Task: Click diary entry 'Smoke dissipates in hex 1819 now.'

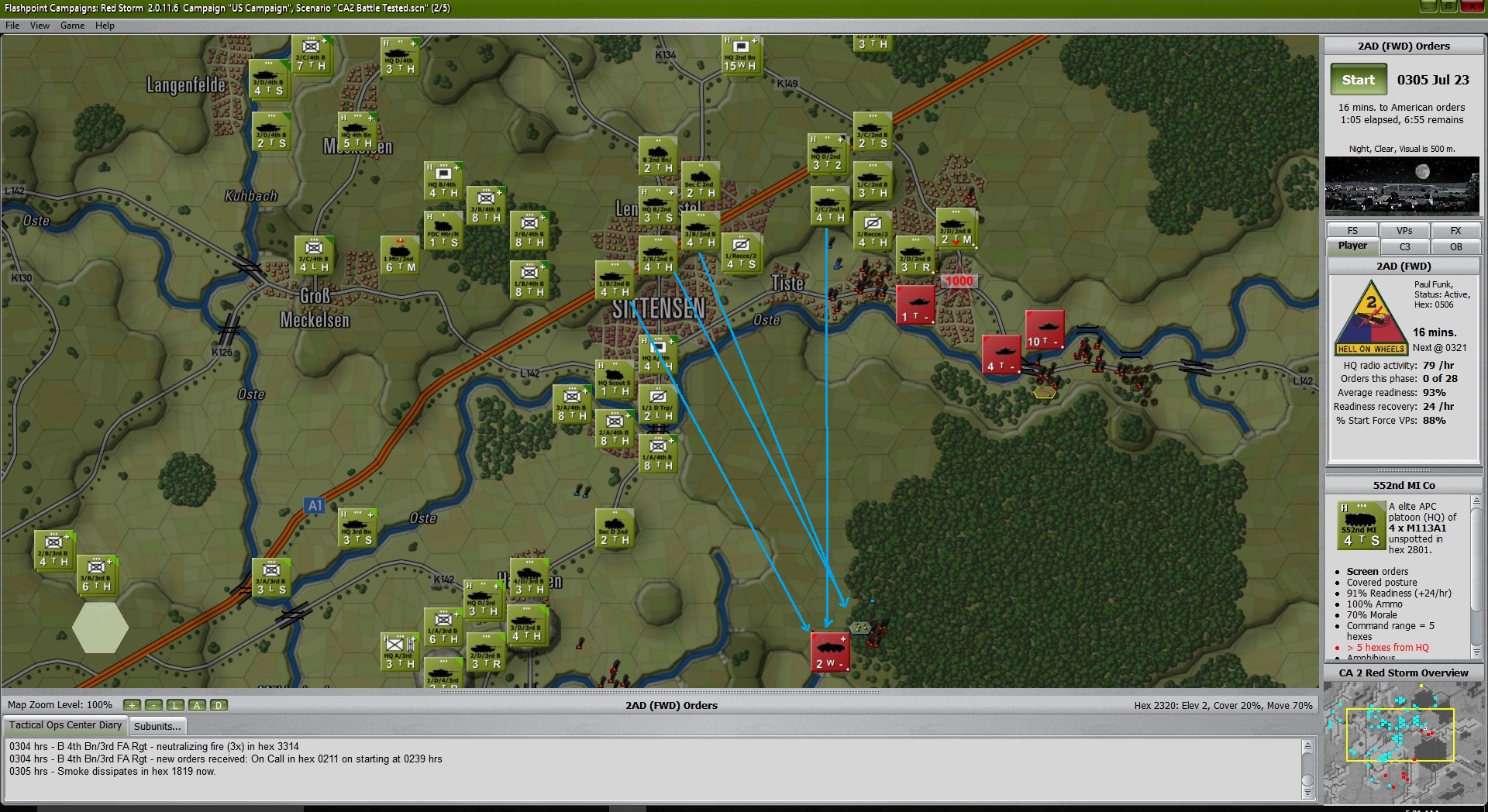Action: point(112,772)
